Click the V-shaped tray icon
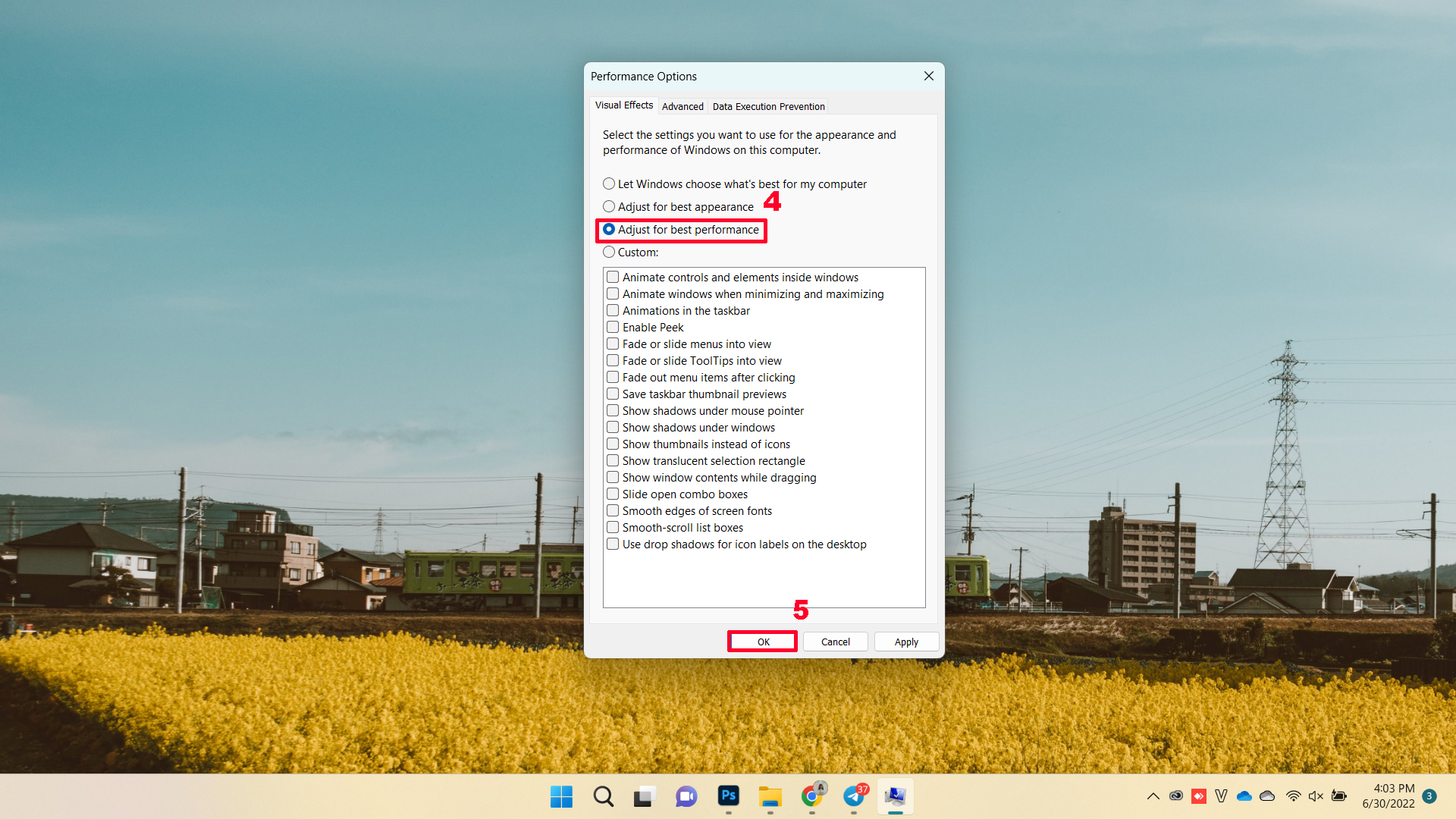The height and width of the screenshot is (819, 1456). [x=1221, y=796]
